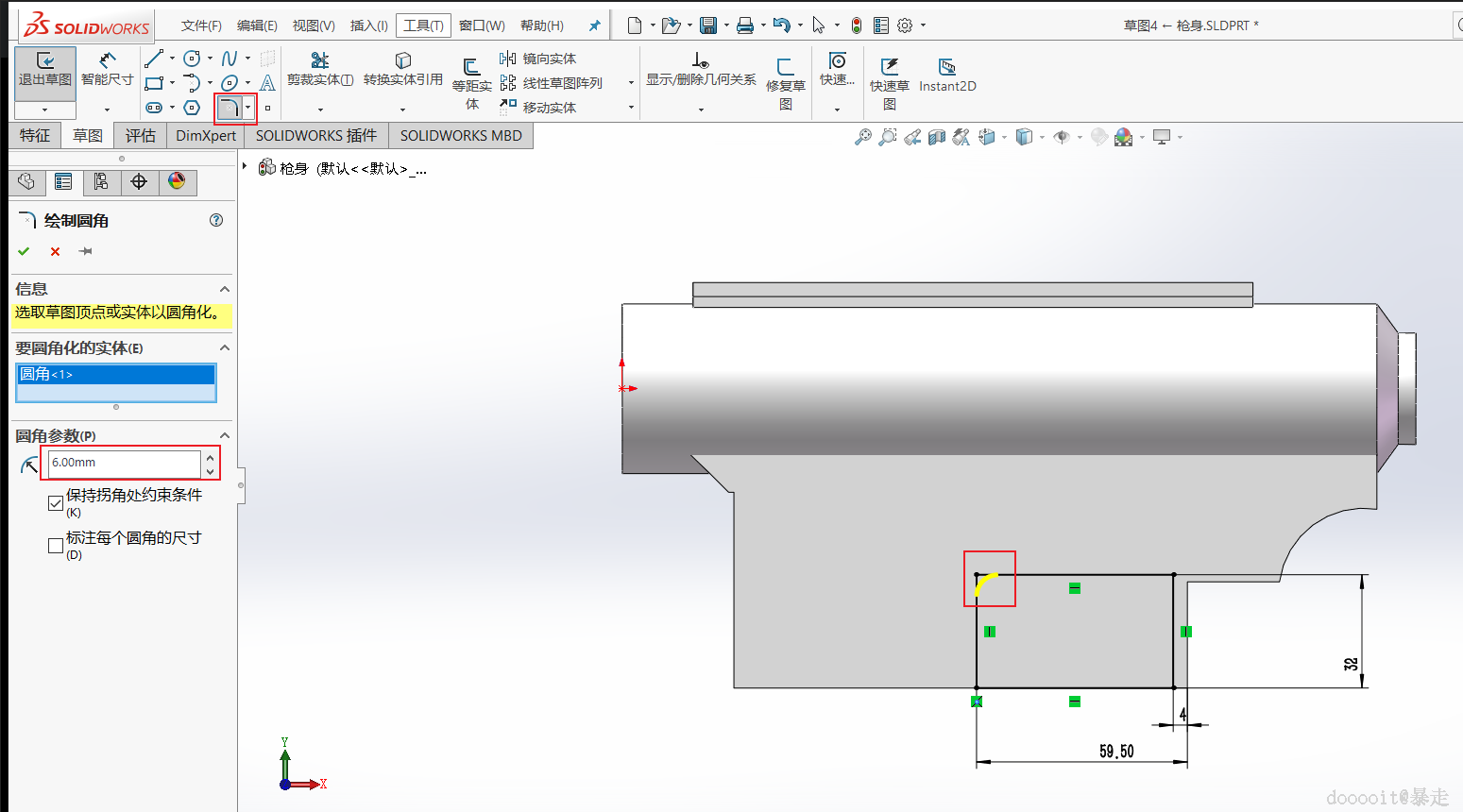Open the DisplayManager appearance tab
Screen dimensions: 1463x812
[177, 181]
